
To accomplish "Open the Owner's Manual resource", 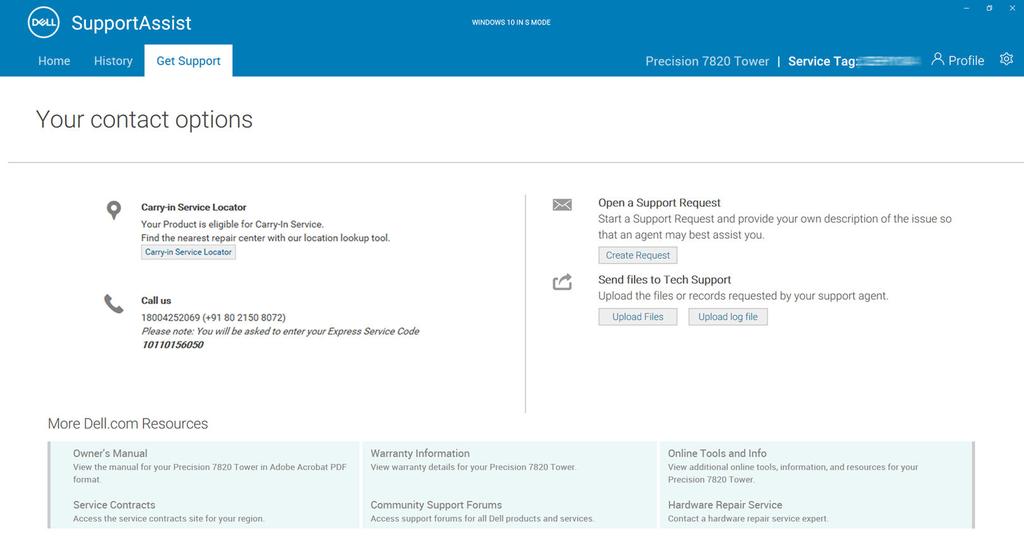I will click(110, 453).
